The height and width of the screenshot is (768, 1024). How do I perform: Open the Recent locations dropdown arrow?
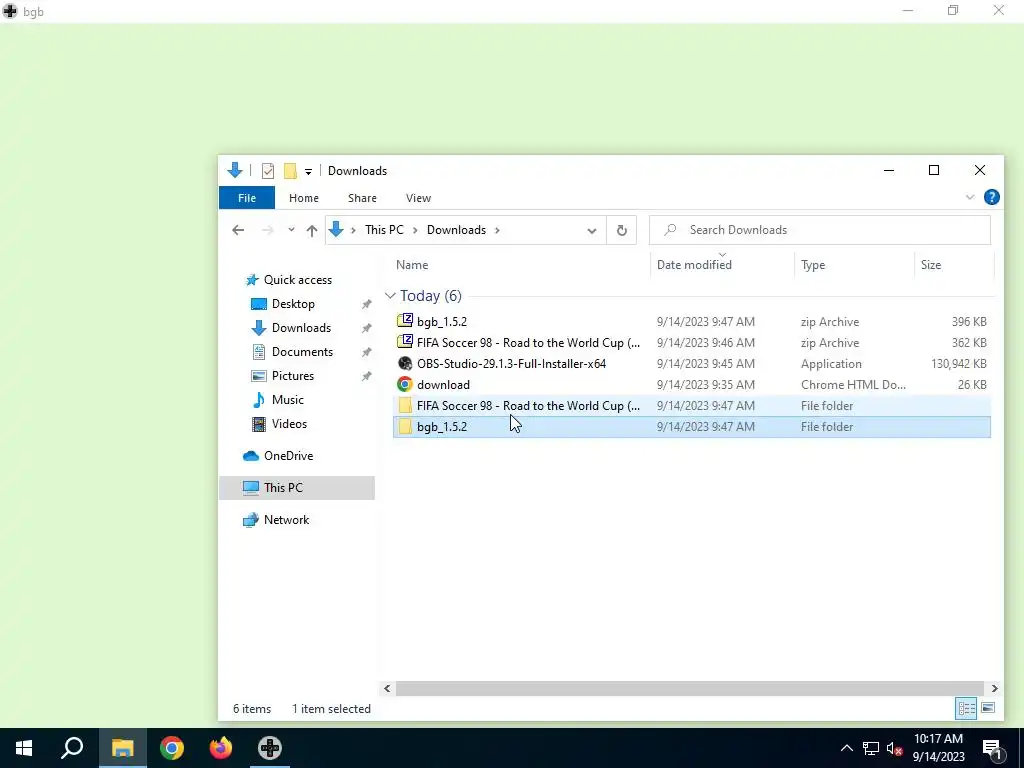pos(291,230)
